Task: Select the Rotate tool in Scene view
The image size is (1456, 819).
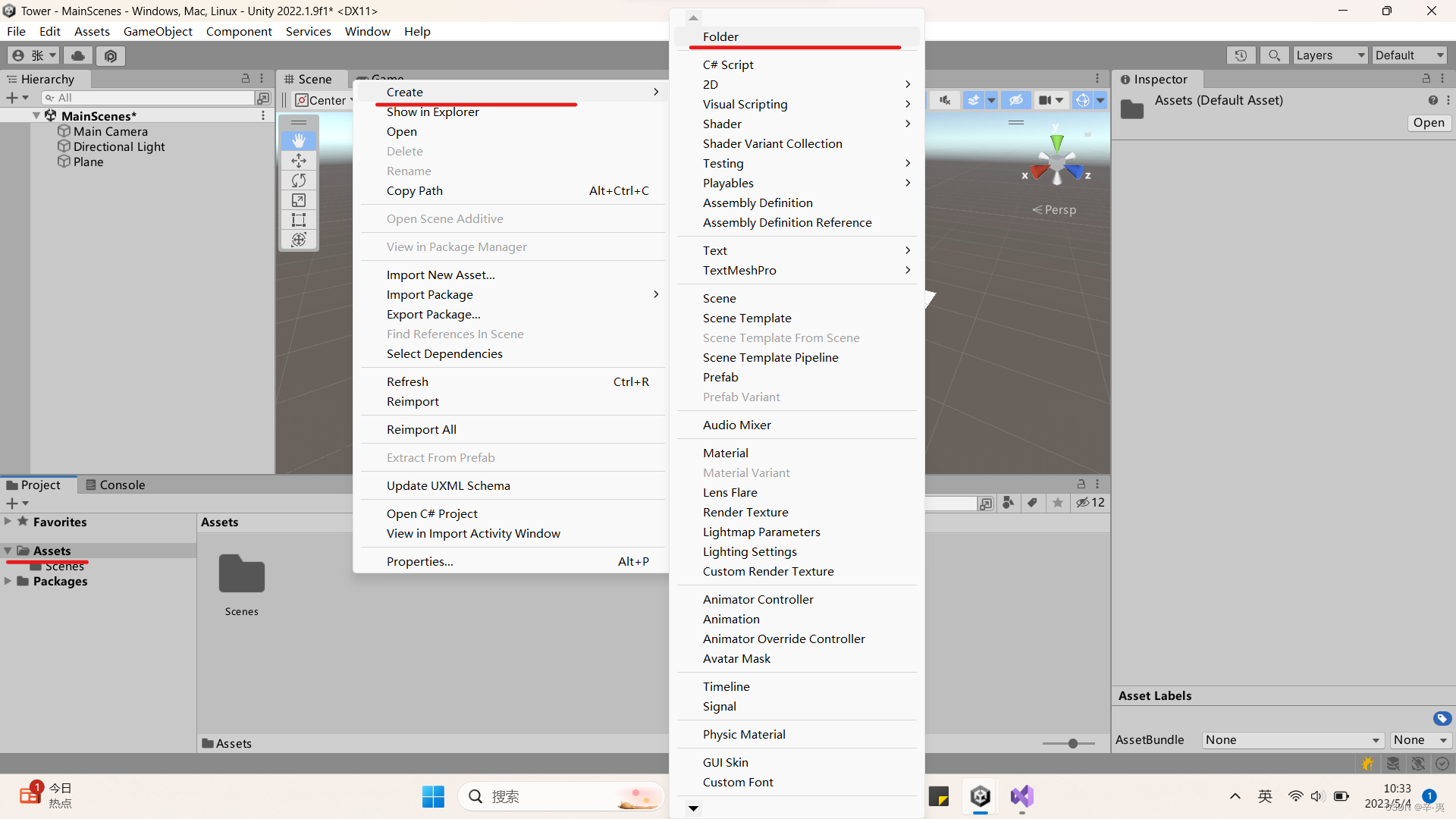Action: pyautogui.click(x=299, y=180)
